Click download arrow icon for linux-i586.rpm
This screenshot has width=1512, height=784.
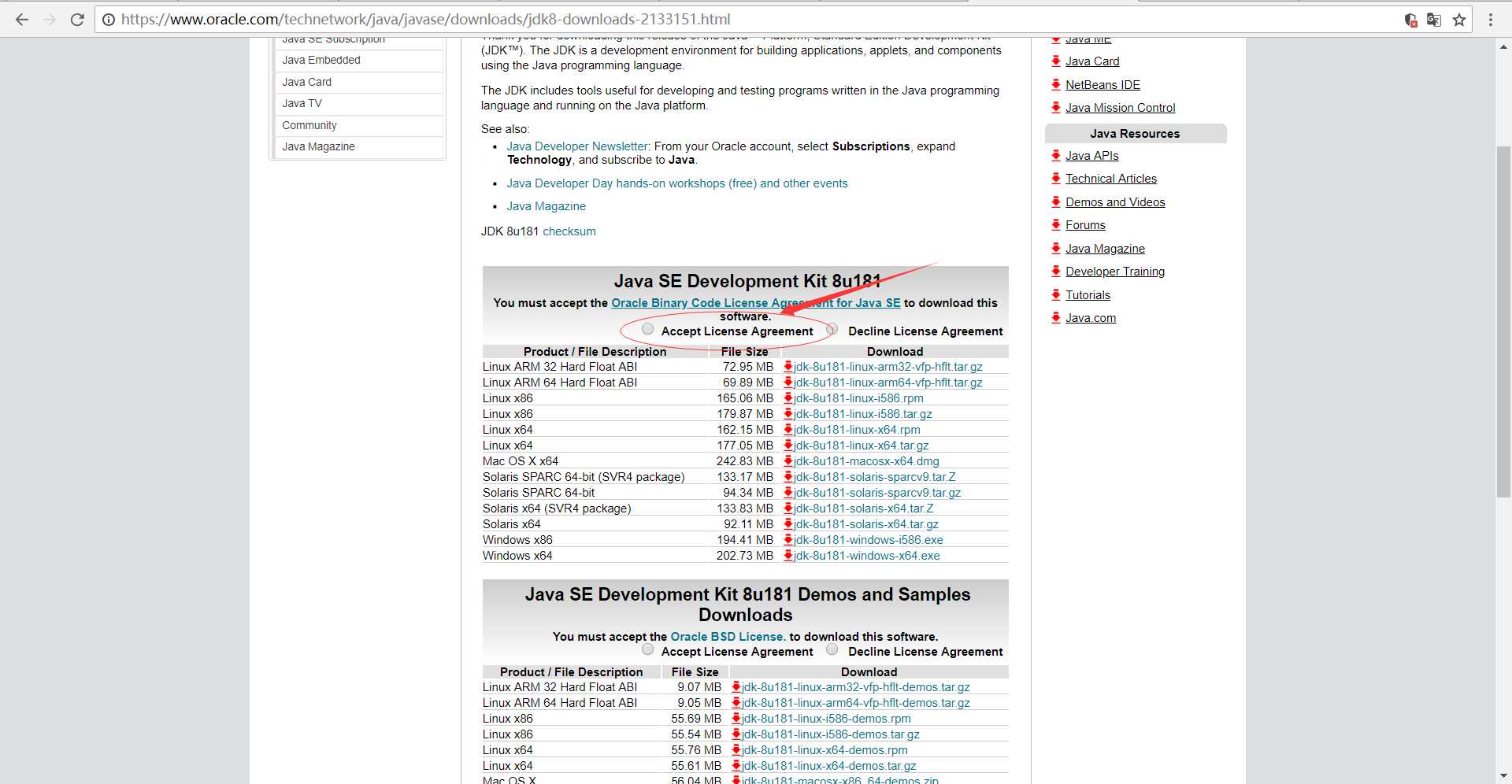point(787,398)
